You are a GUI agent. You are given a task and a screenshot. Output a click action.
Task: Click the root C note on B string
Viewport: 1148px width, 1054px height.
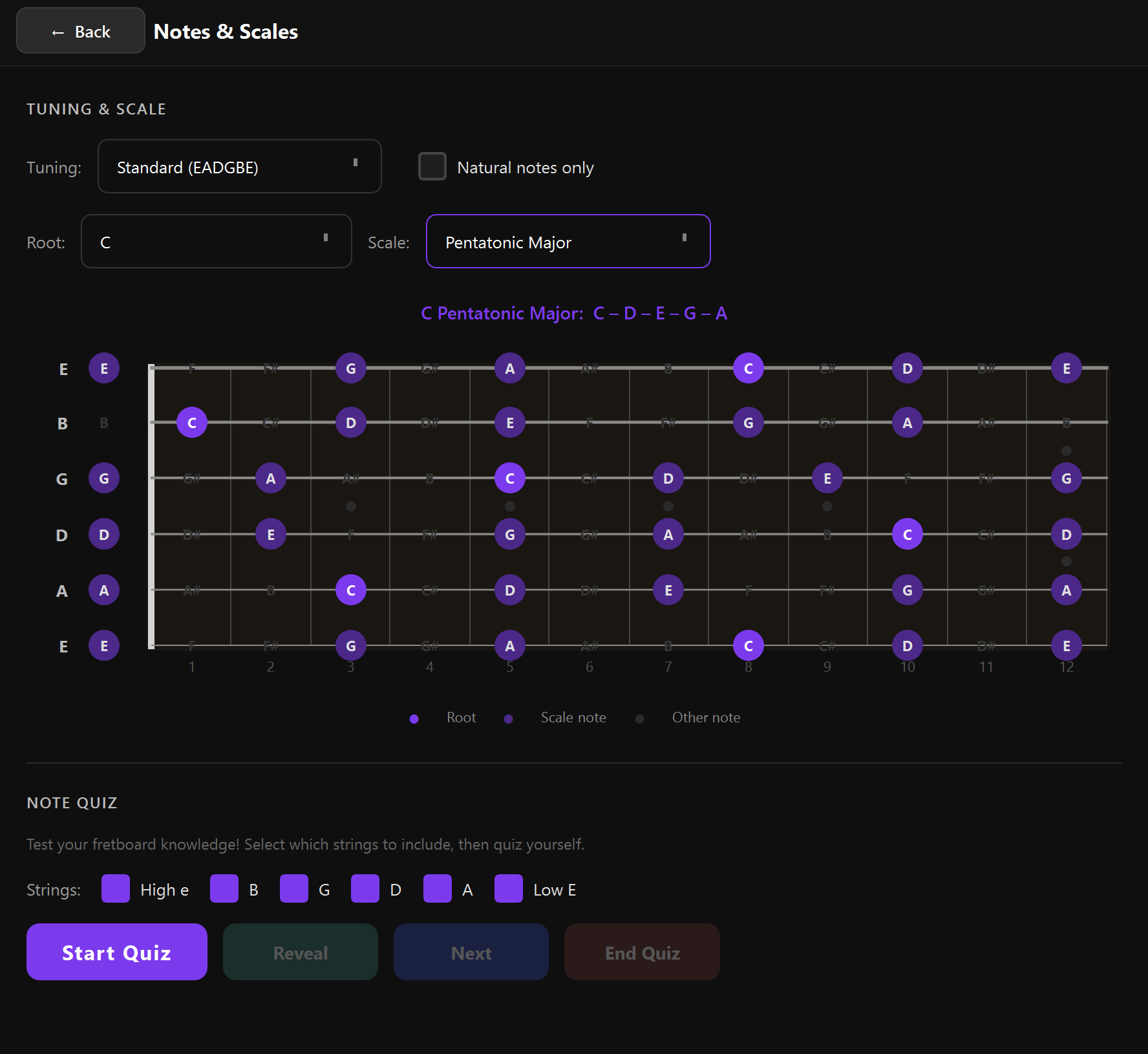(191, 423)
